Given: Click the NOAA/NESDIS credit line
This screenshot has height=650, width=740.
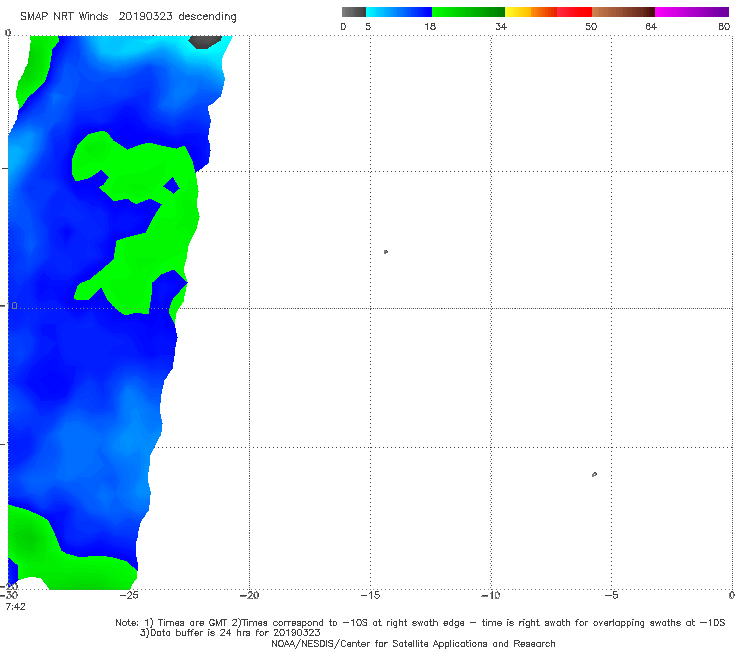Looking at the screenshot, I should pos(413,643).
